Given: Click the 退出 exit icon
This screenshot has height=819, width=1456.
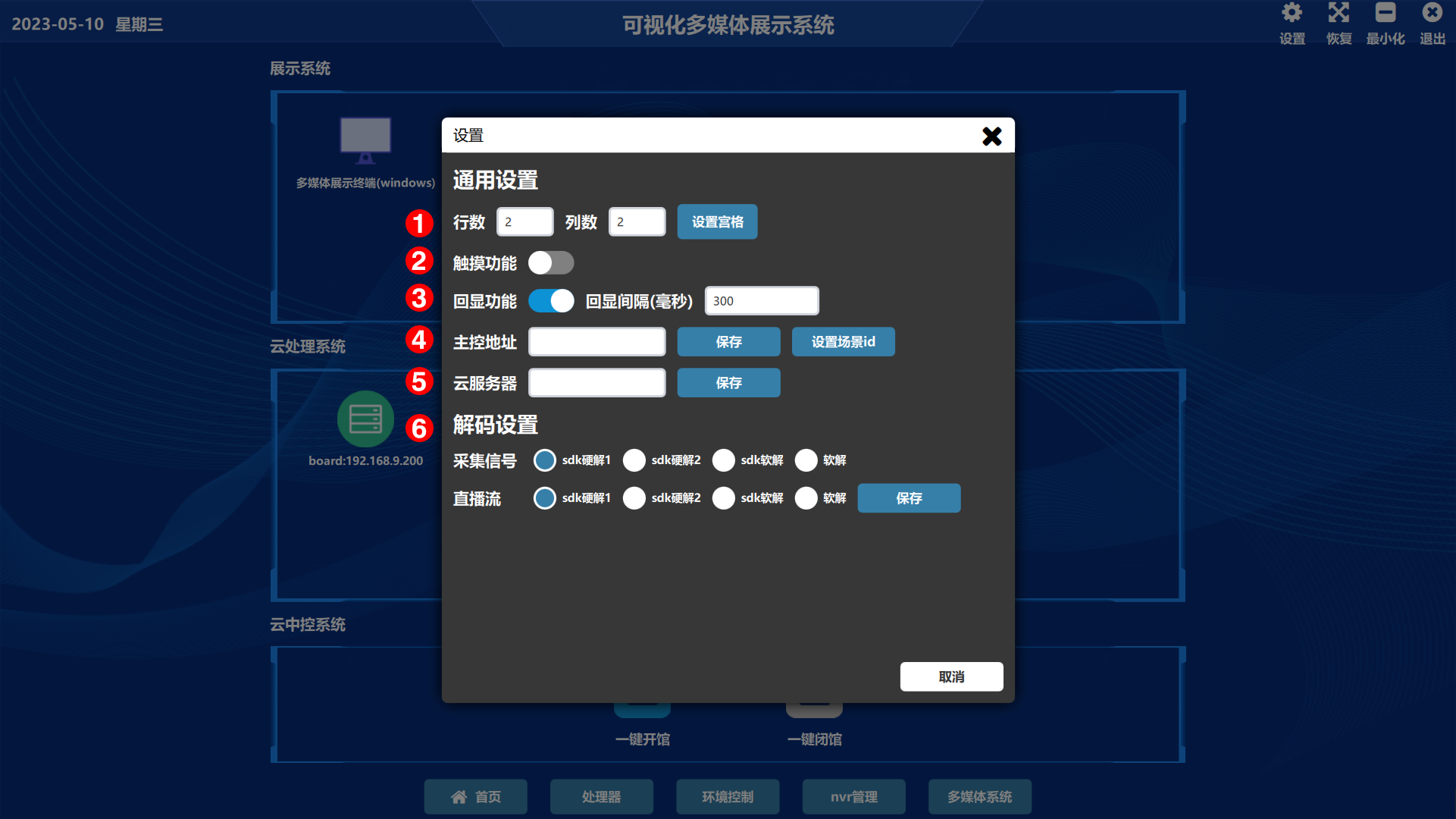Looking at the screenshot, I should pos(1433,13).
